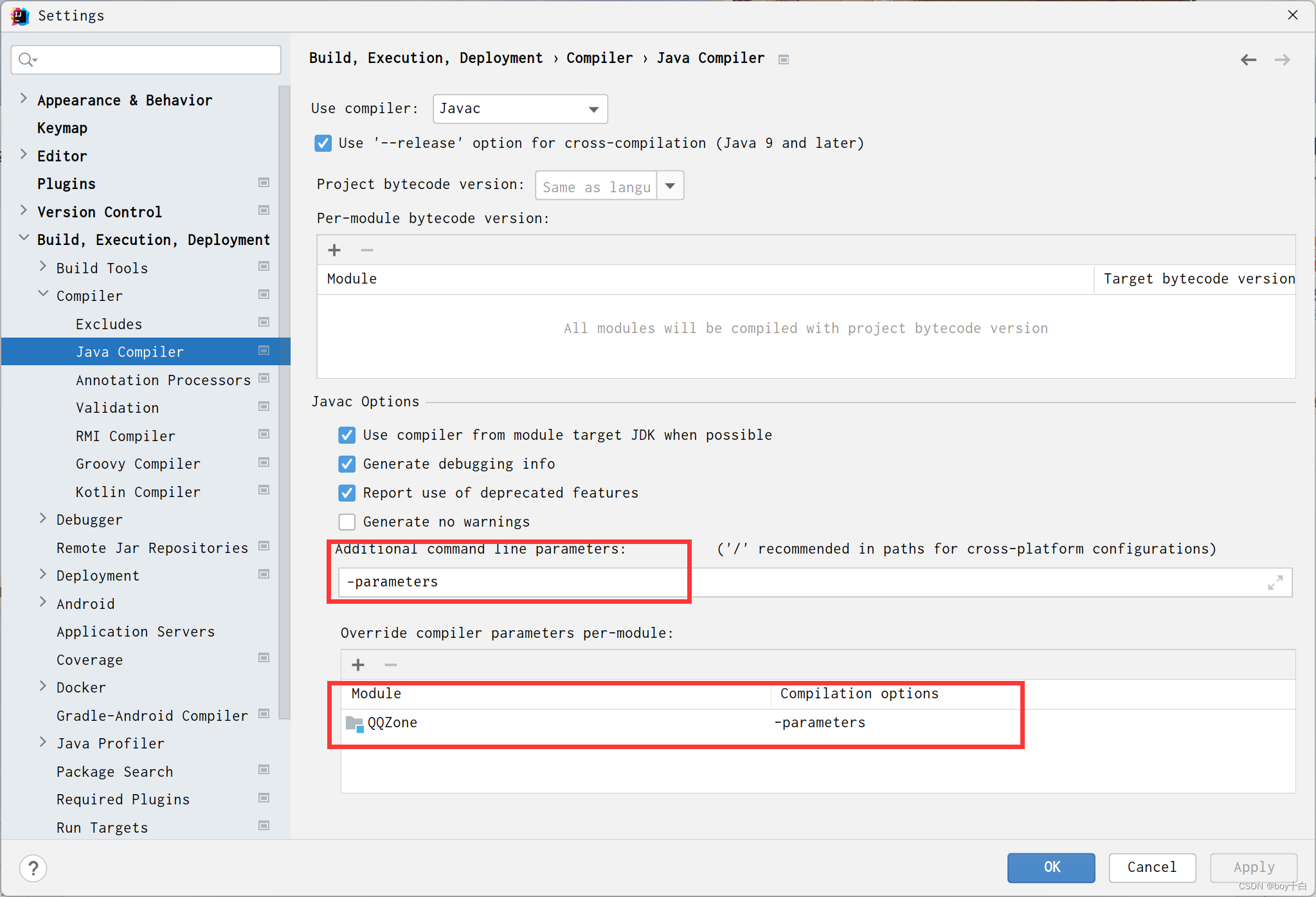Uncheck Generate debugging info
1316x897 pixels.
pyautogui.click(x=347, y=464)
